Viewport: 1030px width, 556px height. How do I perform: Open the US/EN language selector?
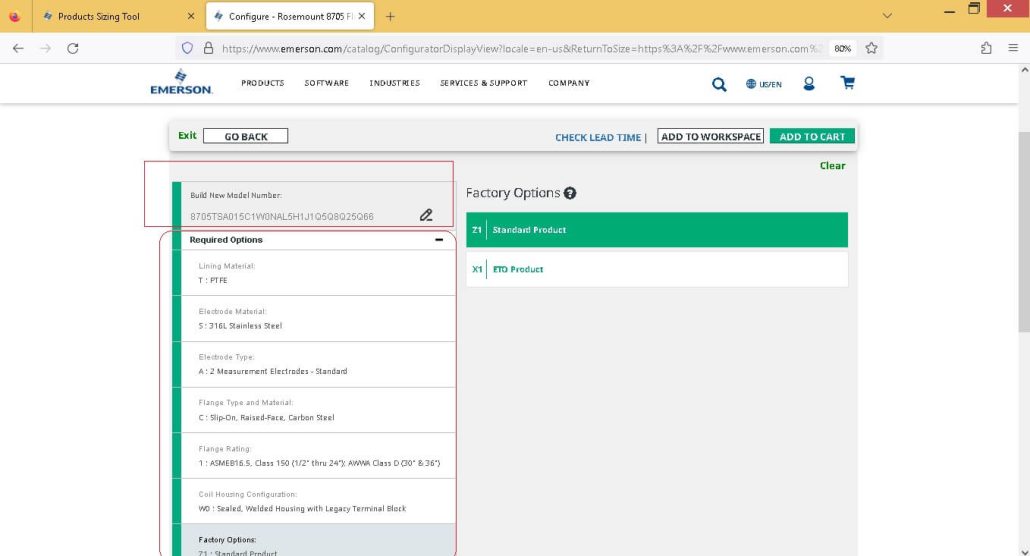(763, 84)
